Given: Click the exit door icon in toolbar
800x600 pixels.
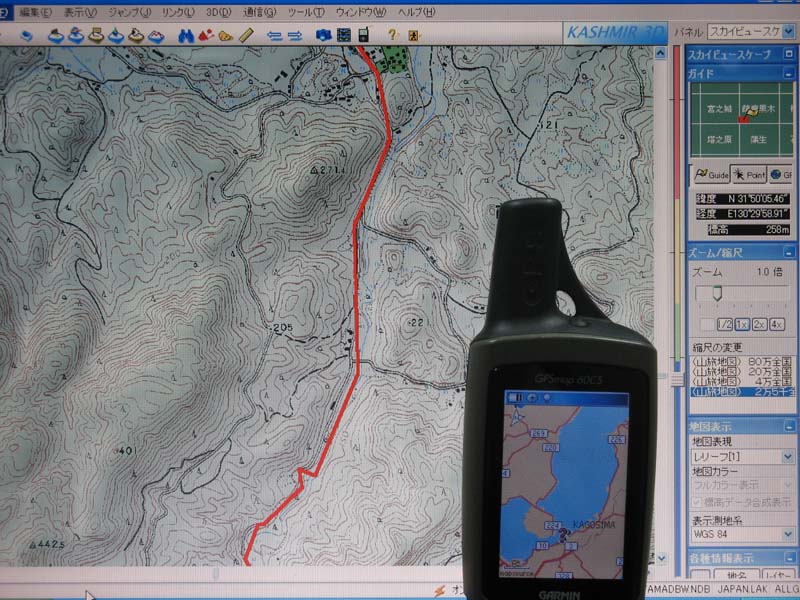Looking at the screenshot, I should [x=414, y=36].
